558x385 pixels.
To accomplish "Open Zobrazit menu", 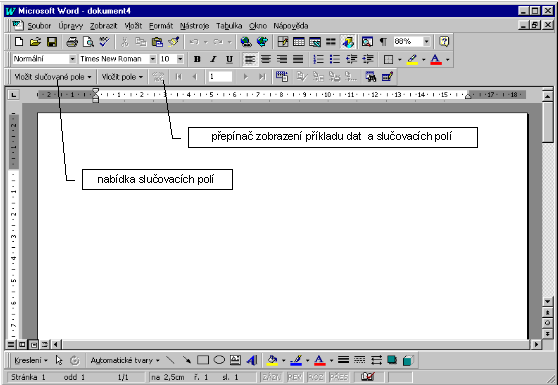I will click(x=104, y=26).
